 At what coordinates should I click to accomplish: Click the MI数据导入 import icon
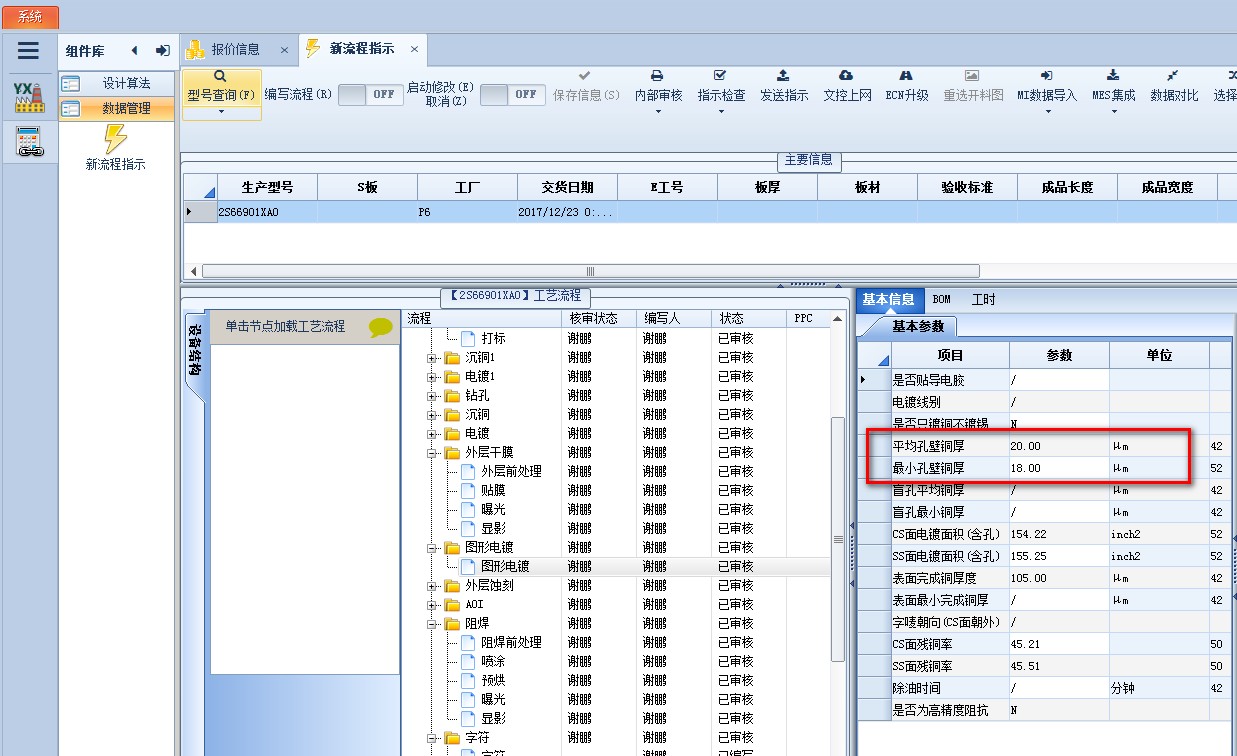click(x=1047, y=76)
